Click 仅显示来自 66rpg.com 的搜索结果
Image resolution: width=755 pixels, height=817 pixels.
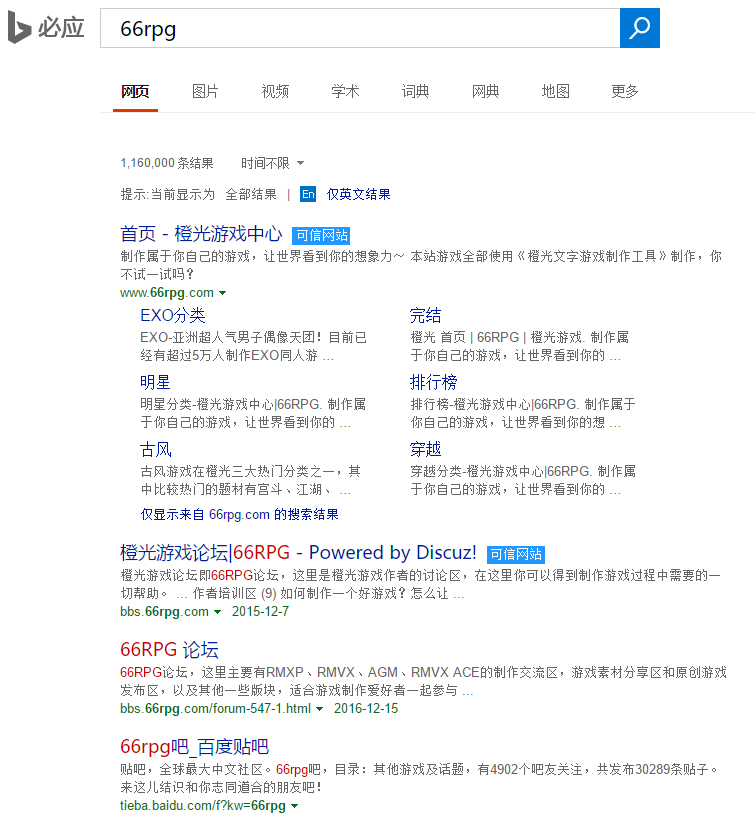(x=240, y=515)
